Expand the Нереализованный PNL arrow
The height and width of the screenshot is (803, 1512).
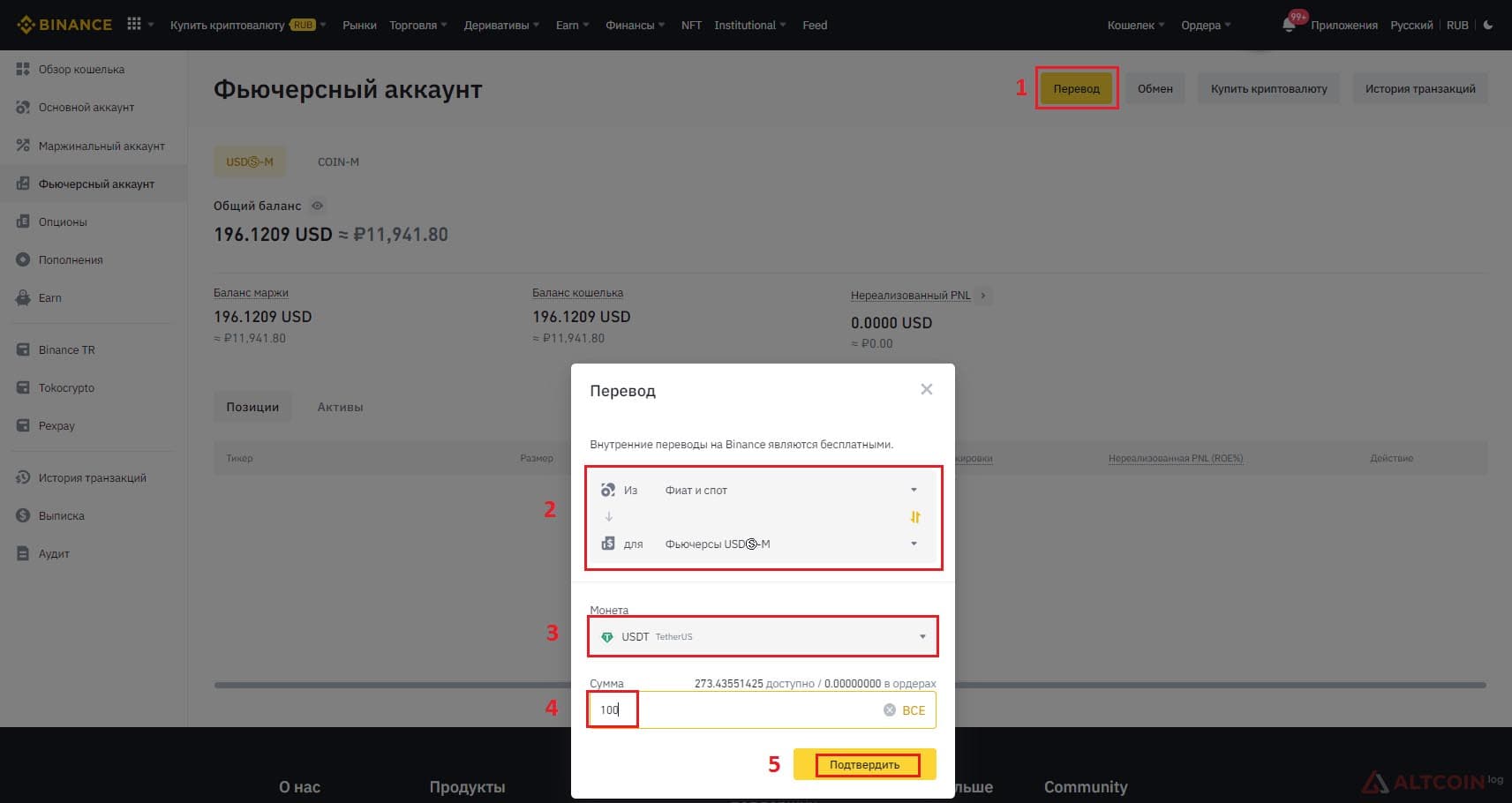coord(983,296)
